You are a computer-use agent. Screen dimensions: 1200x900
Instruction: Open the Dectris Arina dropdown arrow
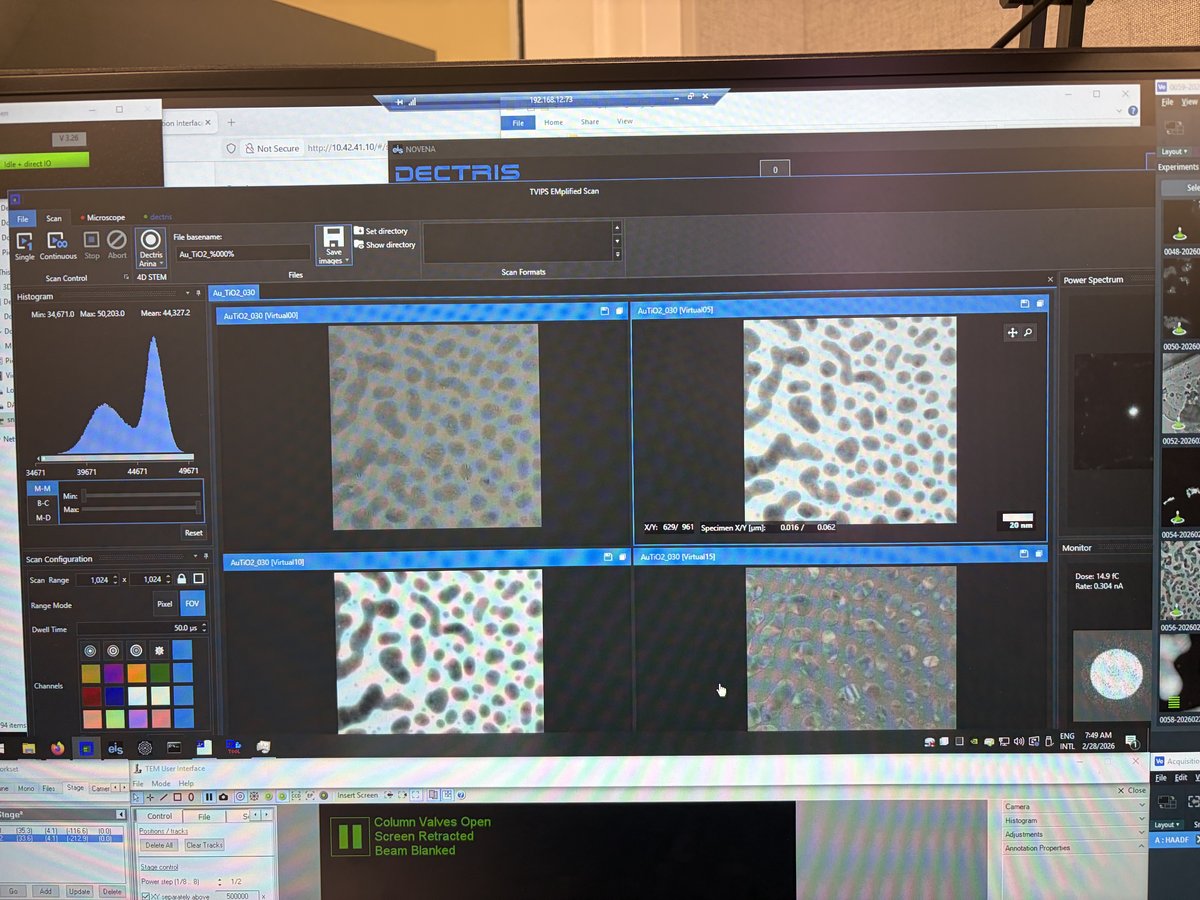(x=161, y=264)
